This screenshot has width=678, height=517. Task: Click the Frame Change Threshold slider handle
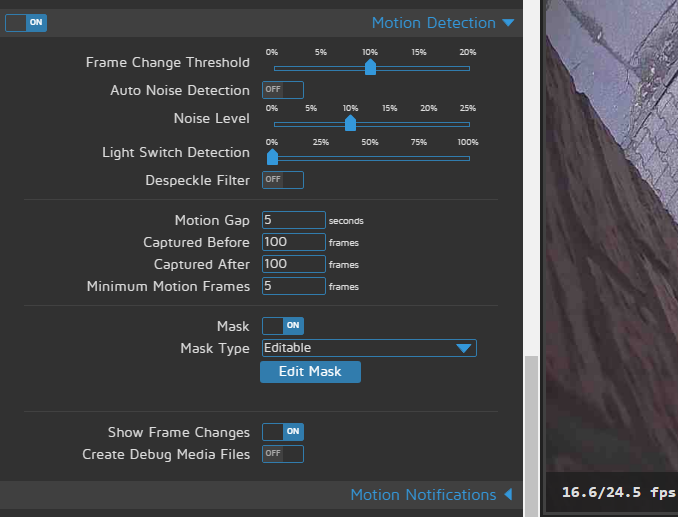(370, 67)
